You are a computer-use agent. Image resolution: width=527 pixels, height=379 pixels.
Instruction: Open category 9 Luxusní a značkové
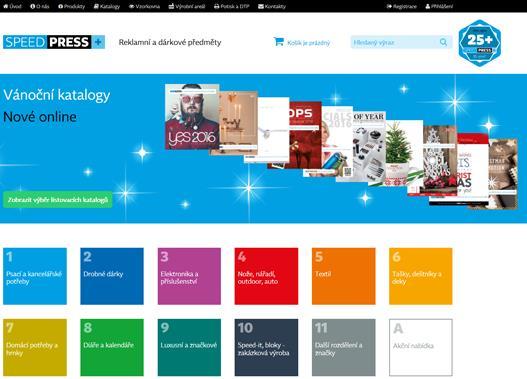(189, 347)
